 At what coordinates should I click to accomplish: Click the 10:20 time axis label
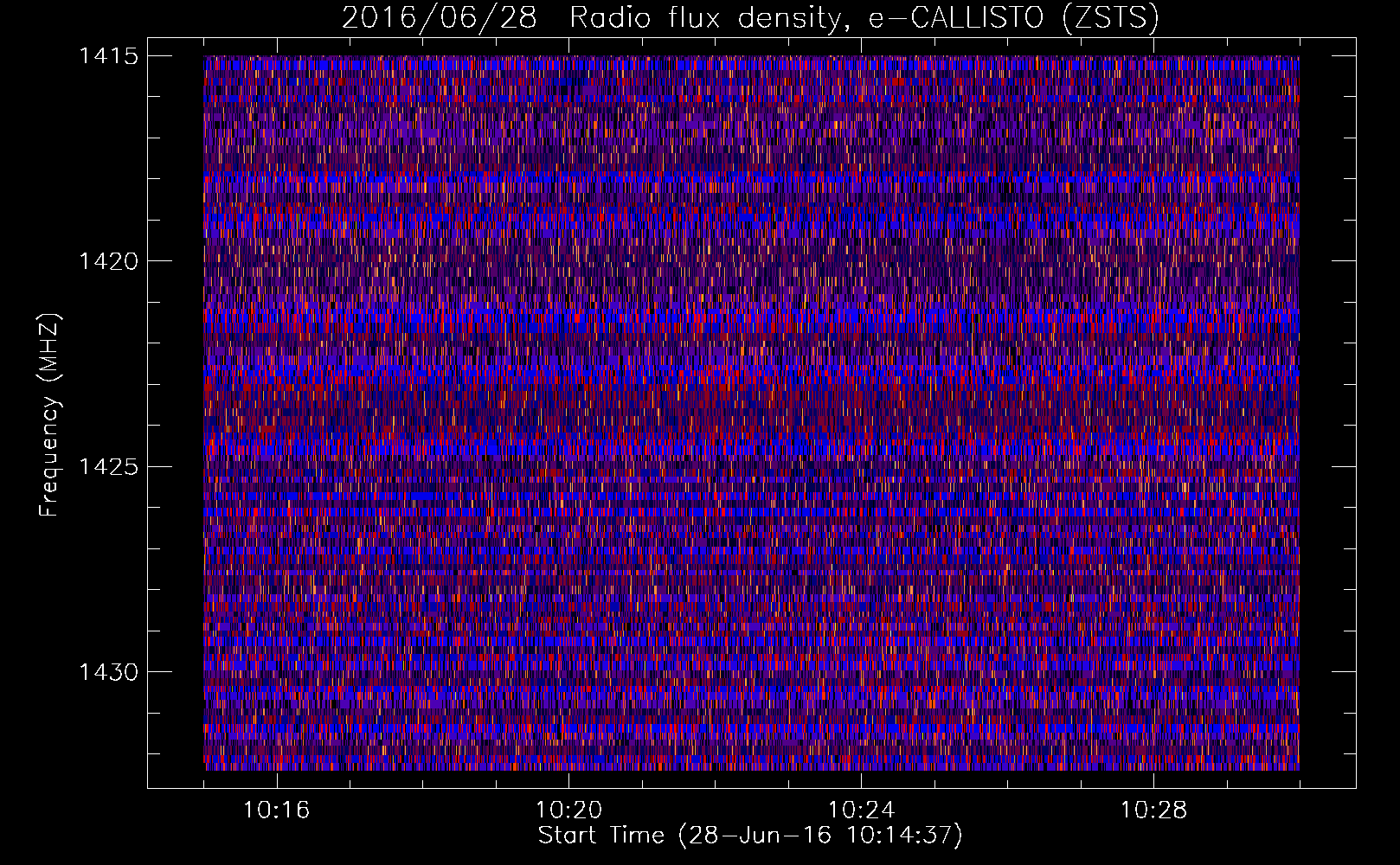point(568,811)
